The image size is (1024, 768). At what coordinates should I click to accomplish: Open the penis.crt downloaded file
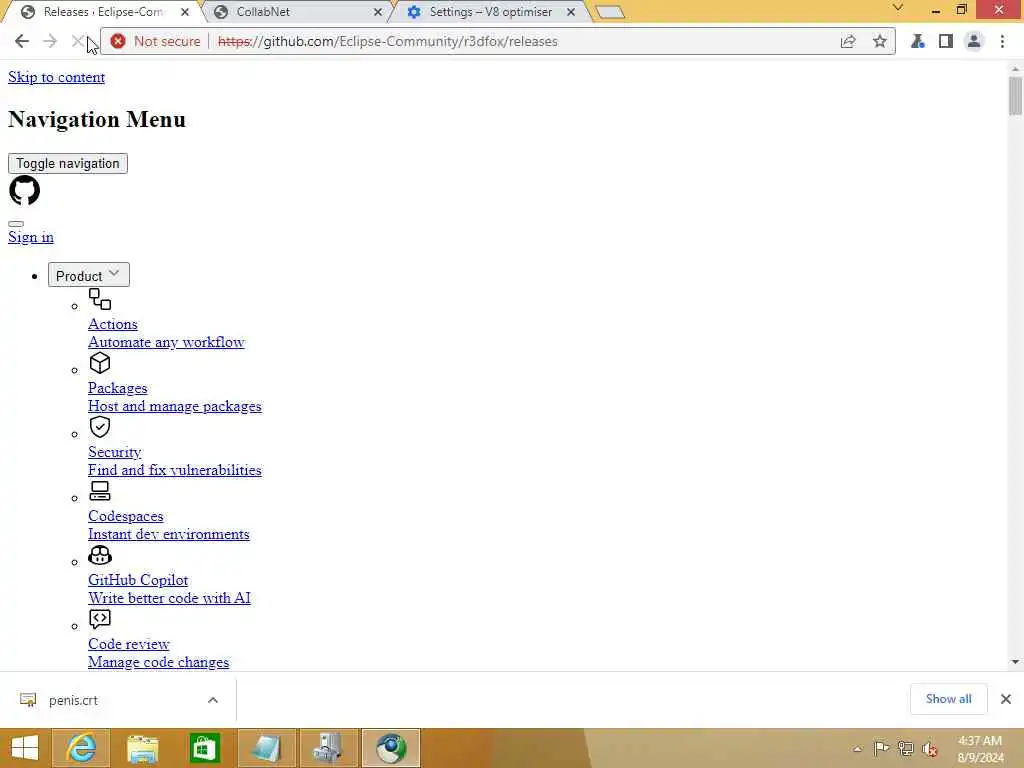coord(73,700)
